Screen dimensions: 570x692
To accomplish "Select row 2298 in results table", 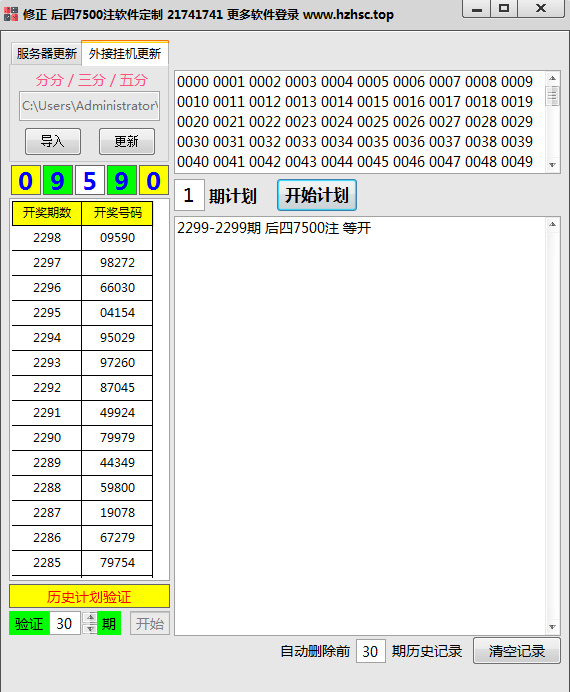I will (x=82, y=238).
